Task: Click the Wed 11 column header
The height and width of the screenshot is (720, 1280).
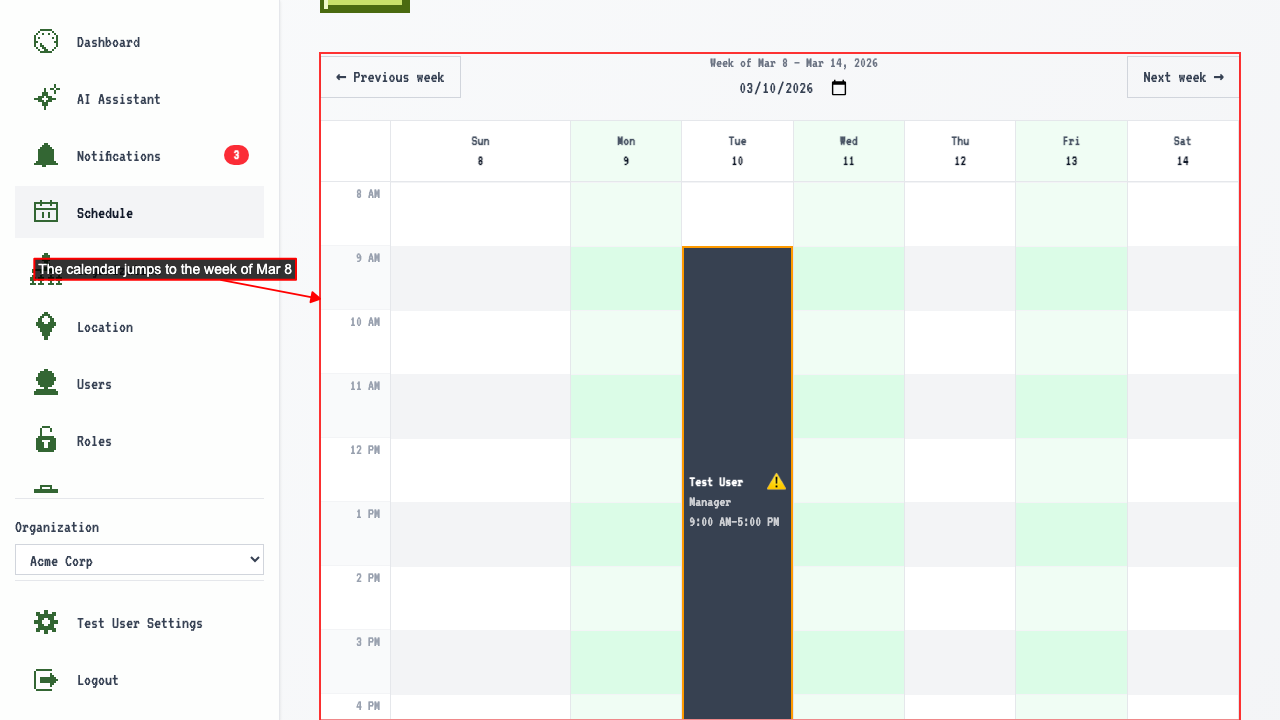Action: coord(848,151)
